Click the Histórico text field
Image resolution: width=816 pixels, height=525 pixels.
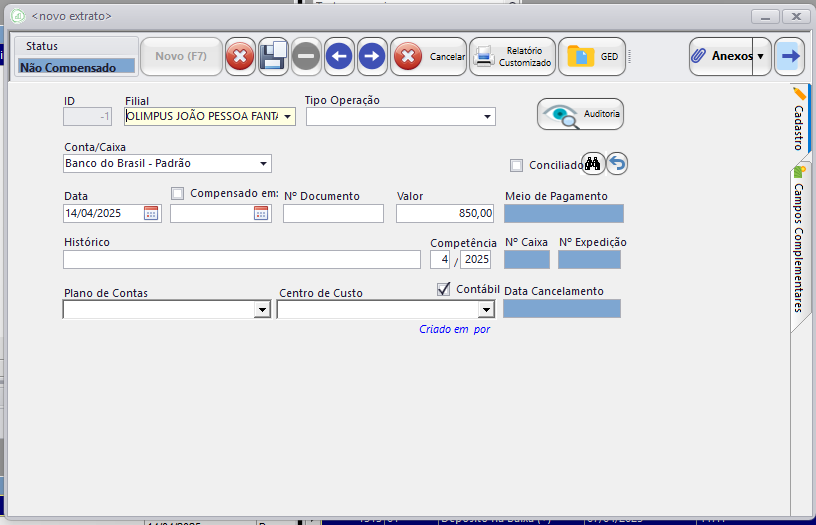click(242, 260)
